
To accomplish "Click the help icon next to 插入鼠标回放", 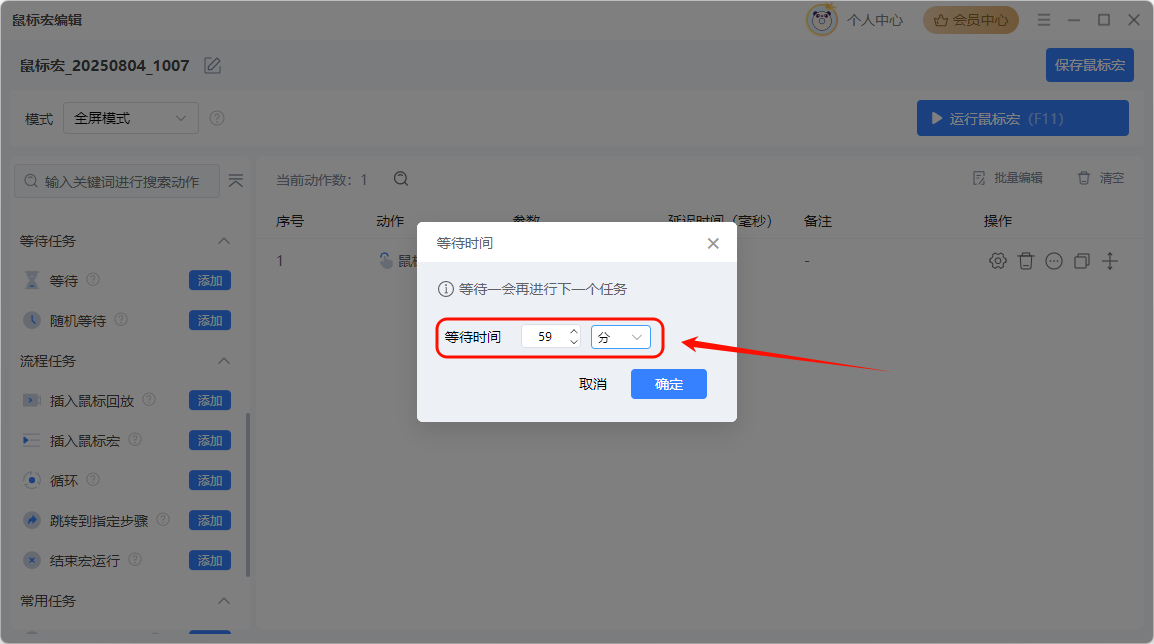I will tap(149, 399).
